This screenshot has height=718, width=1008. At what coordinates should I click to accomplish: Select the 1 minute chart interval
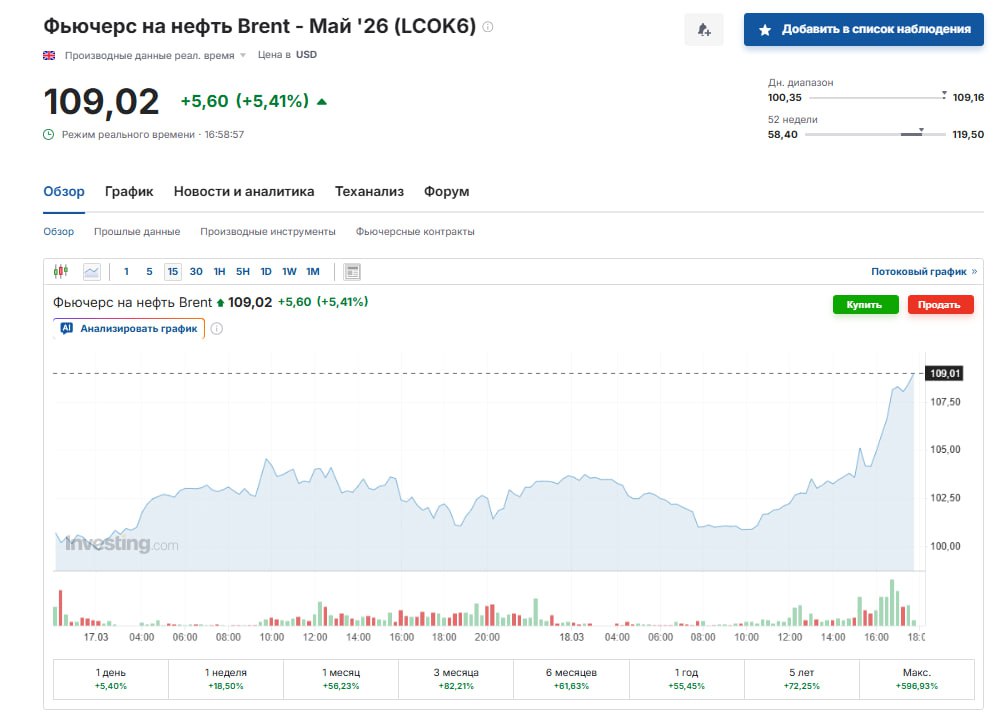(x=126, y=271)
